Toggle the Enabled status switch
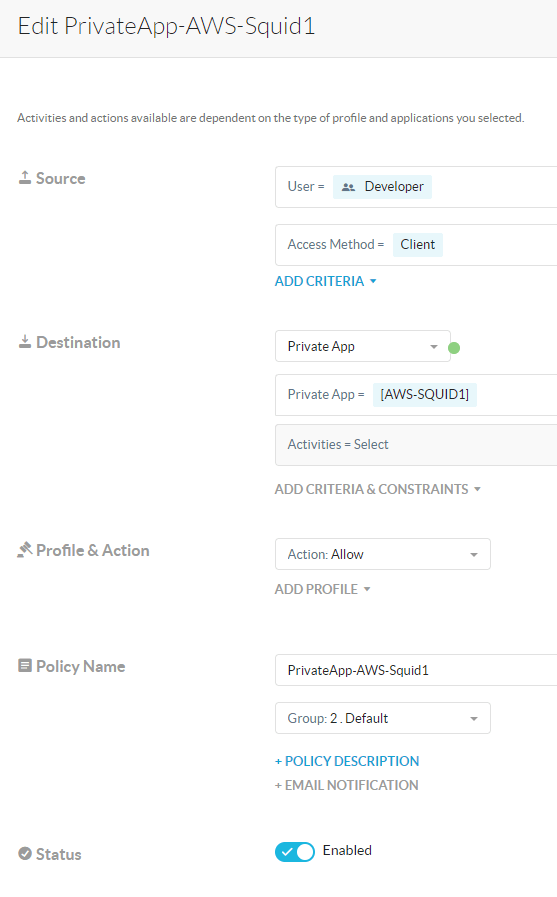Viewport: 557px width, 897px height. click(x=295, y=852)
